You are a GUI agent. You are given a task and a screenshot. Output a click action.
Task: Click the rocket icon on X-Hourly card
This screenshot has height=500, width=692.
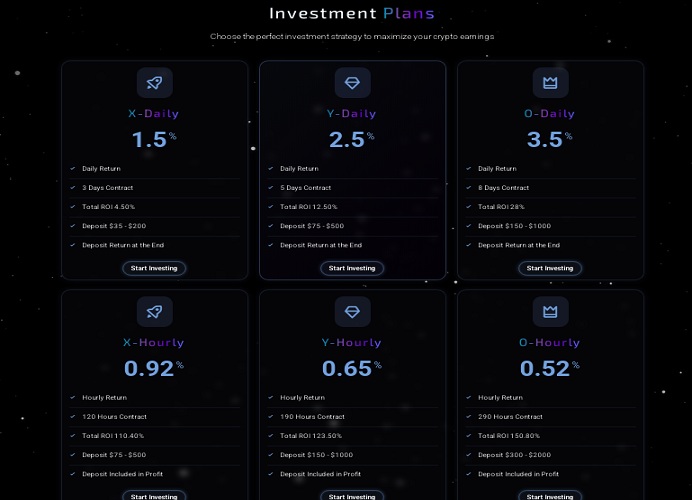coord(154,312)
